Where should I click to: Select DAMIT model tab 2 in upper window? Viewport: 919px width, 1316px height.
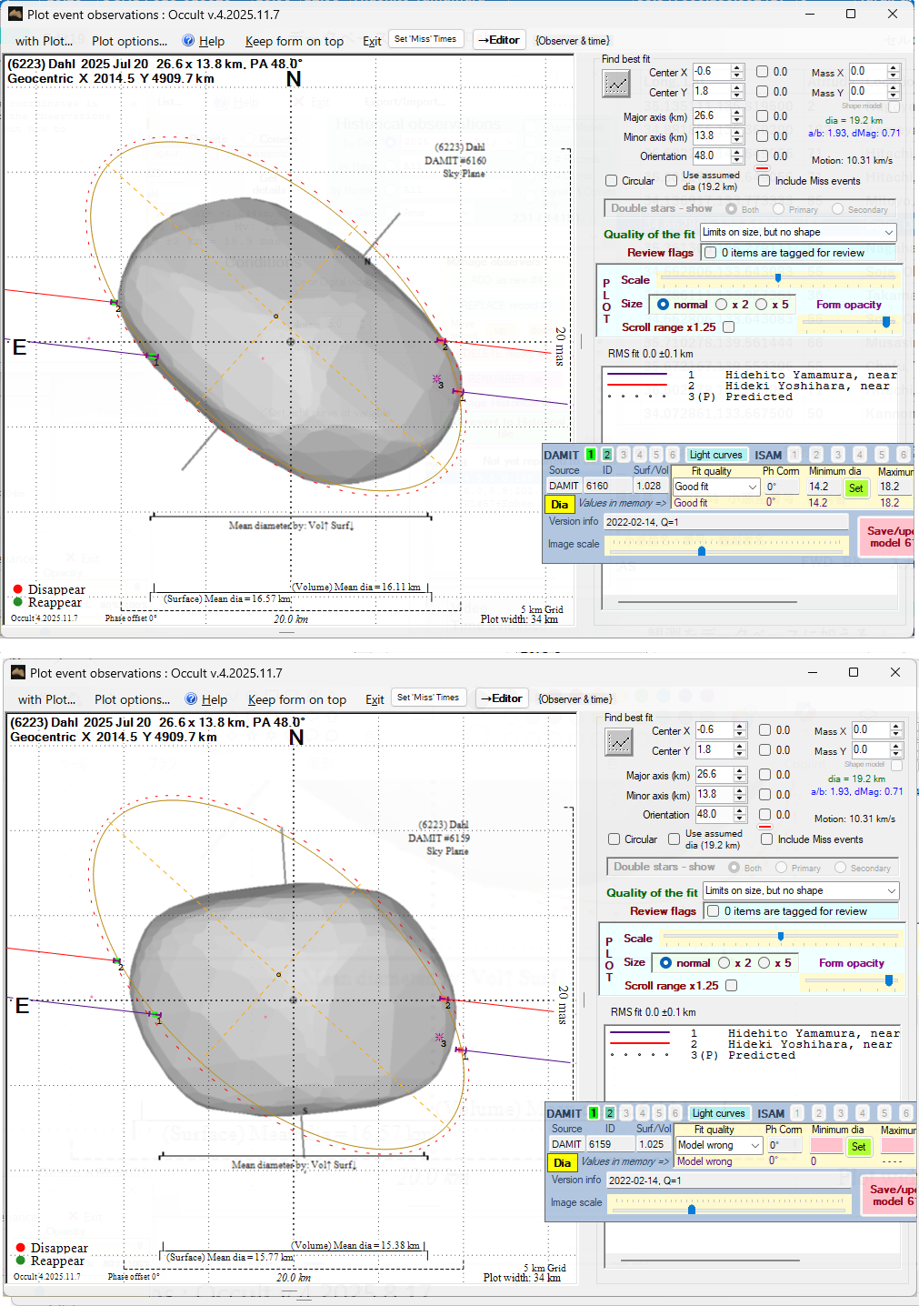point(606,455)
